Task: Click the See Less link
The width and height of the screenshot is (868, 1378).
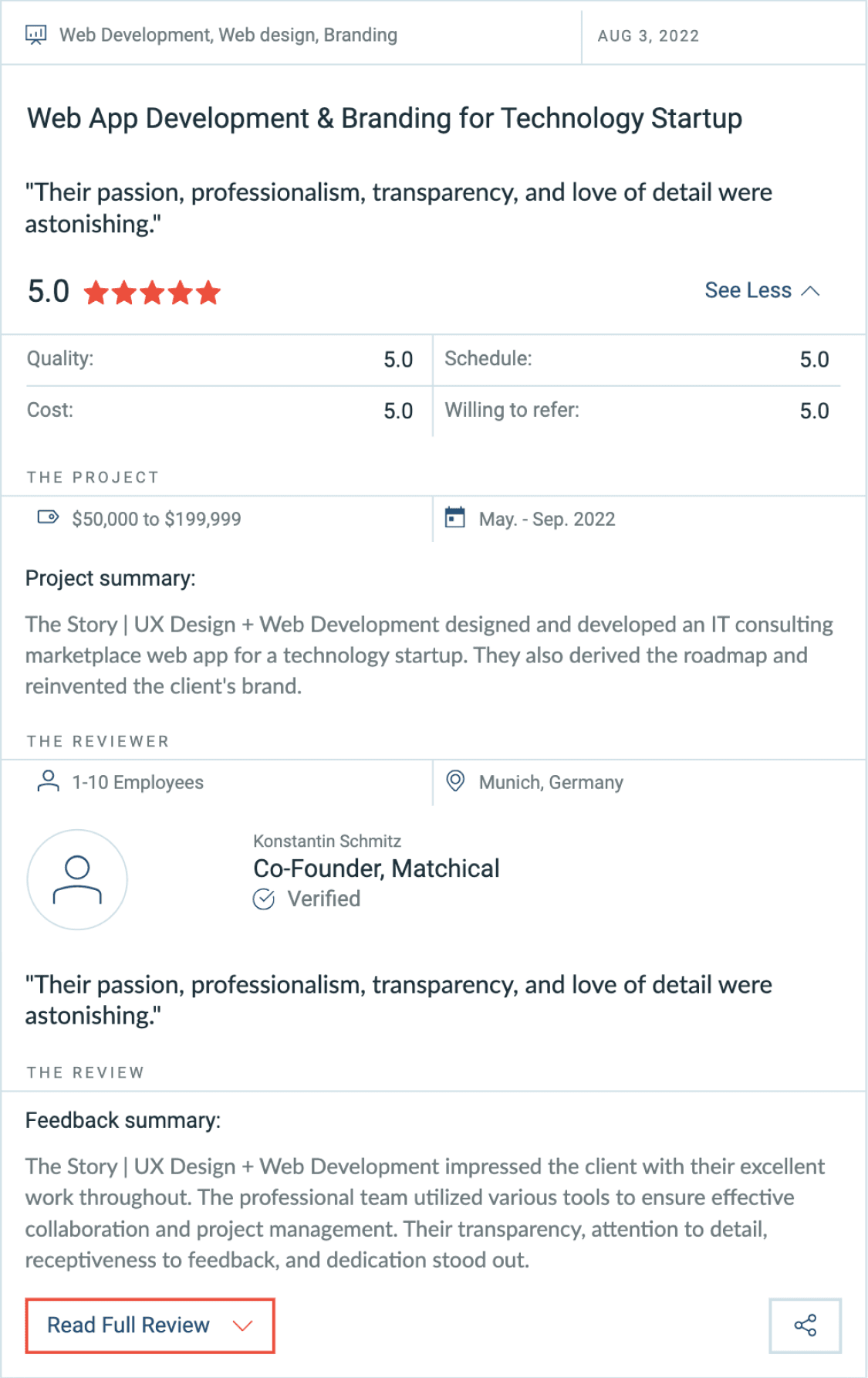Action: (747, 290)
